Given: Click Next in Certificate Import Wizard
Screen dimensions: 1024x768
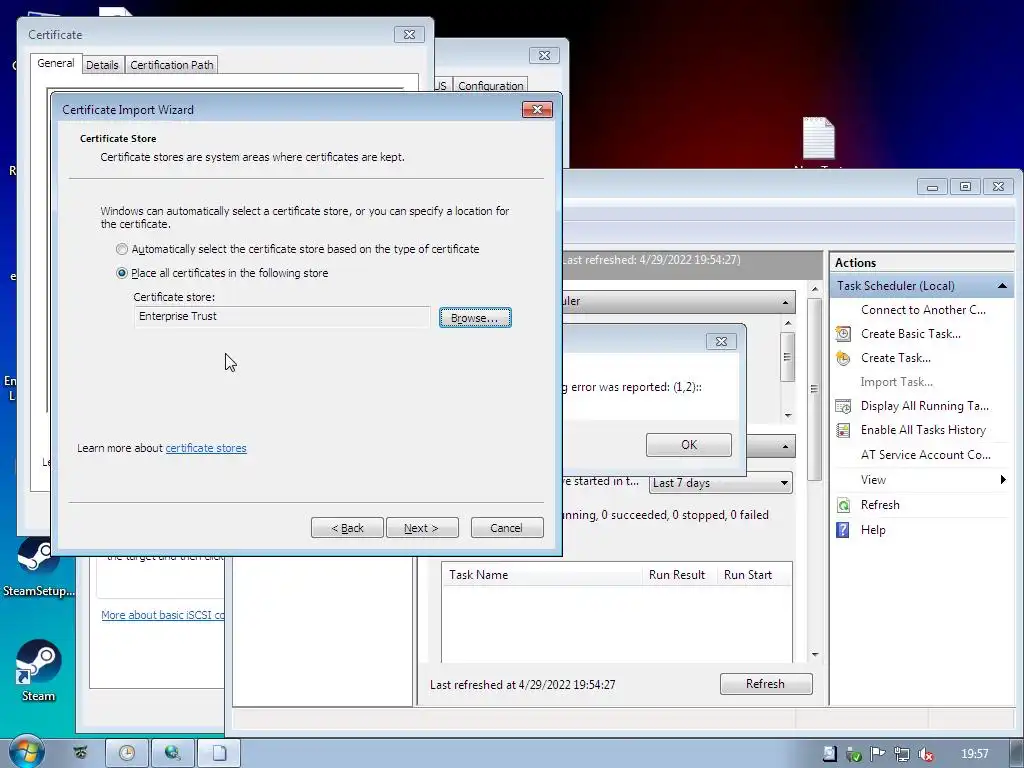Looking at the screenshot, I should [422, 528].
